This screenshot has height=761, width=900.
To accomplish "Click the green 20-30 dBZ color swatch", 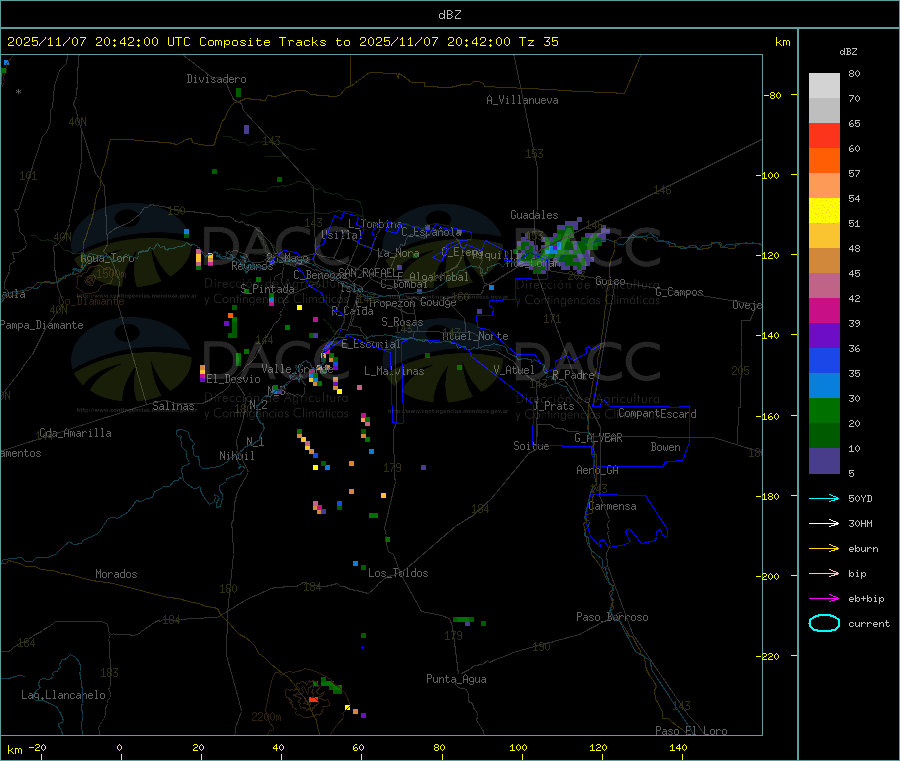I will [x=824, y=410].
